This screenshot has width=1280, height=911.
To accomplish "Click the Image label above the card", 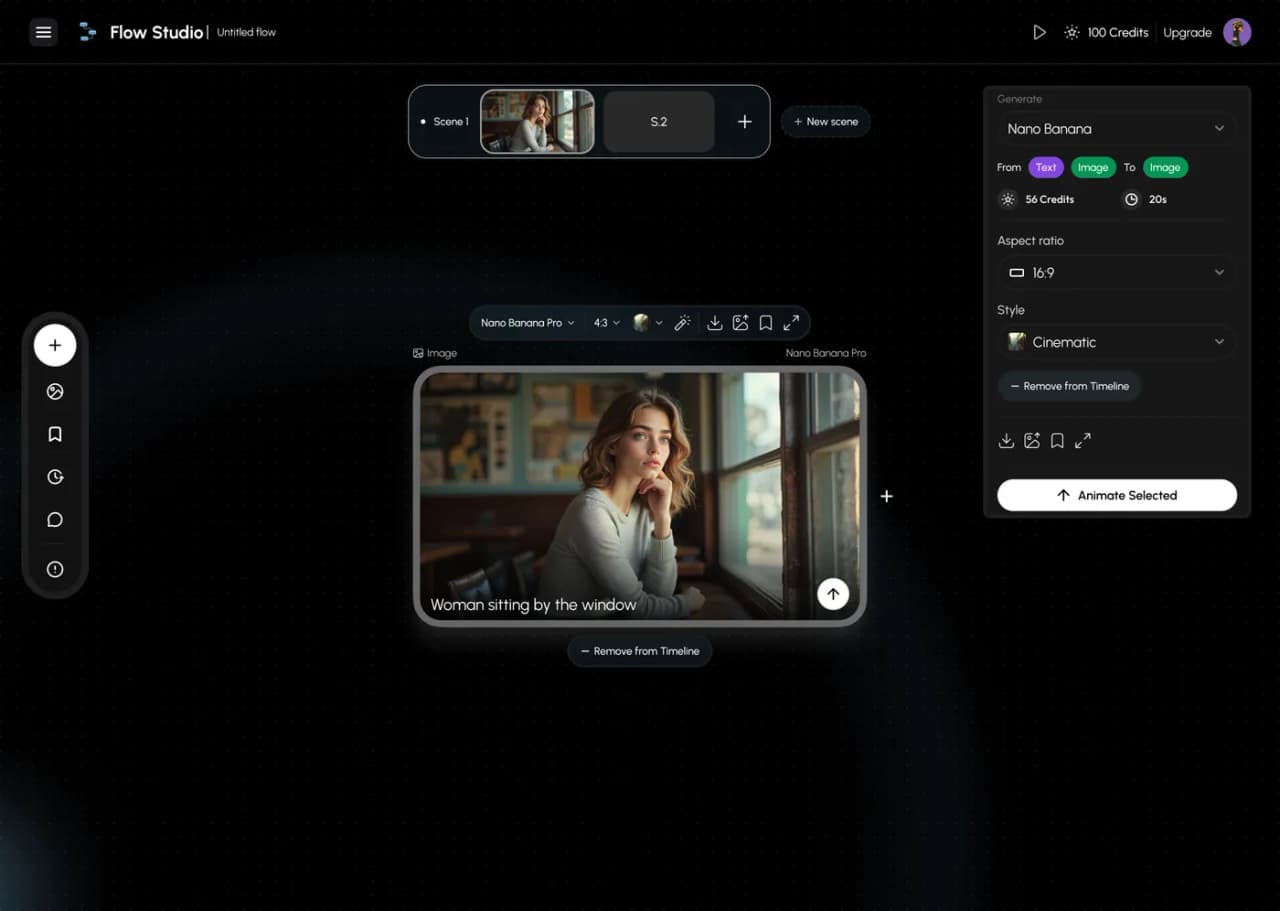I will click(x=435, y=353).
